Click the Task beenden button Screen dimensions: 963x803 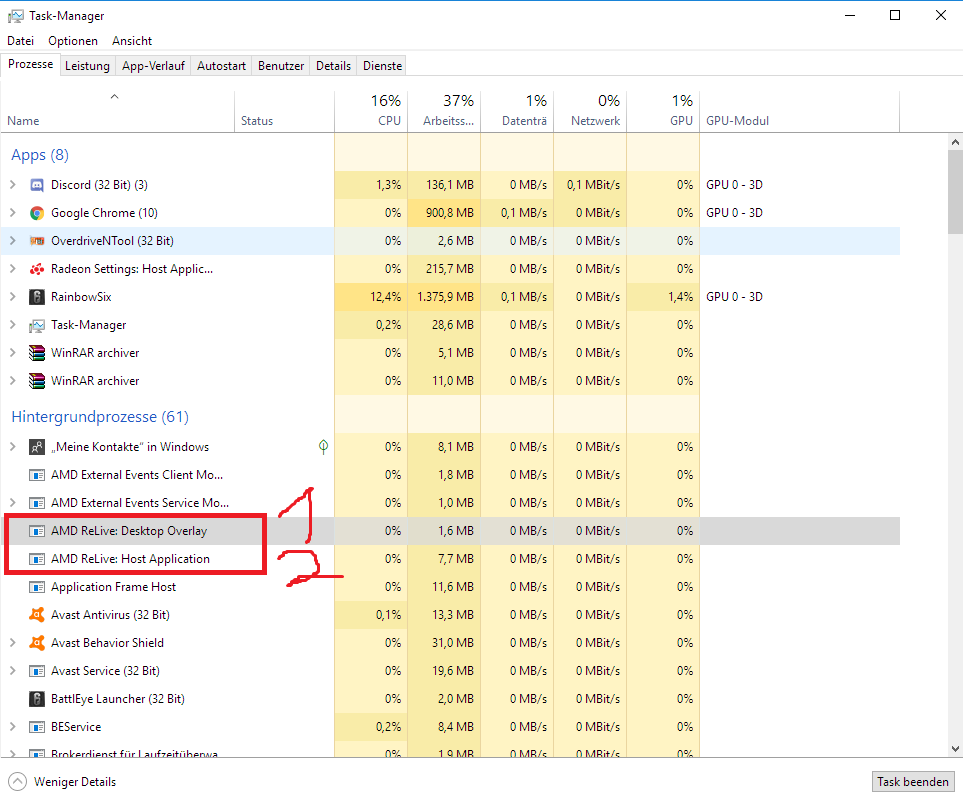(913, 781)
